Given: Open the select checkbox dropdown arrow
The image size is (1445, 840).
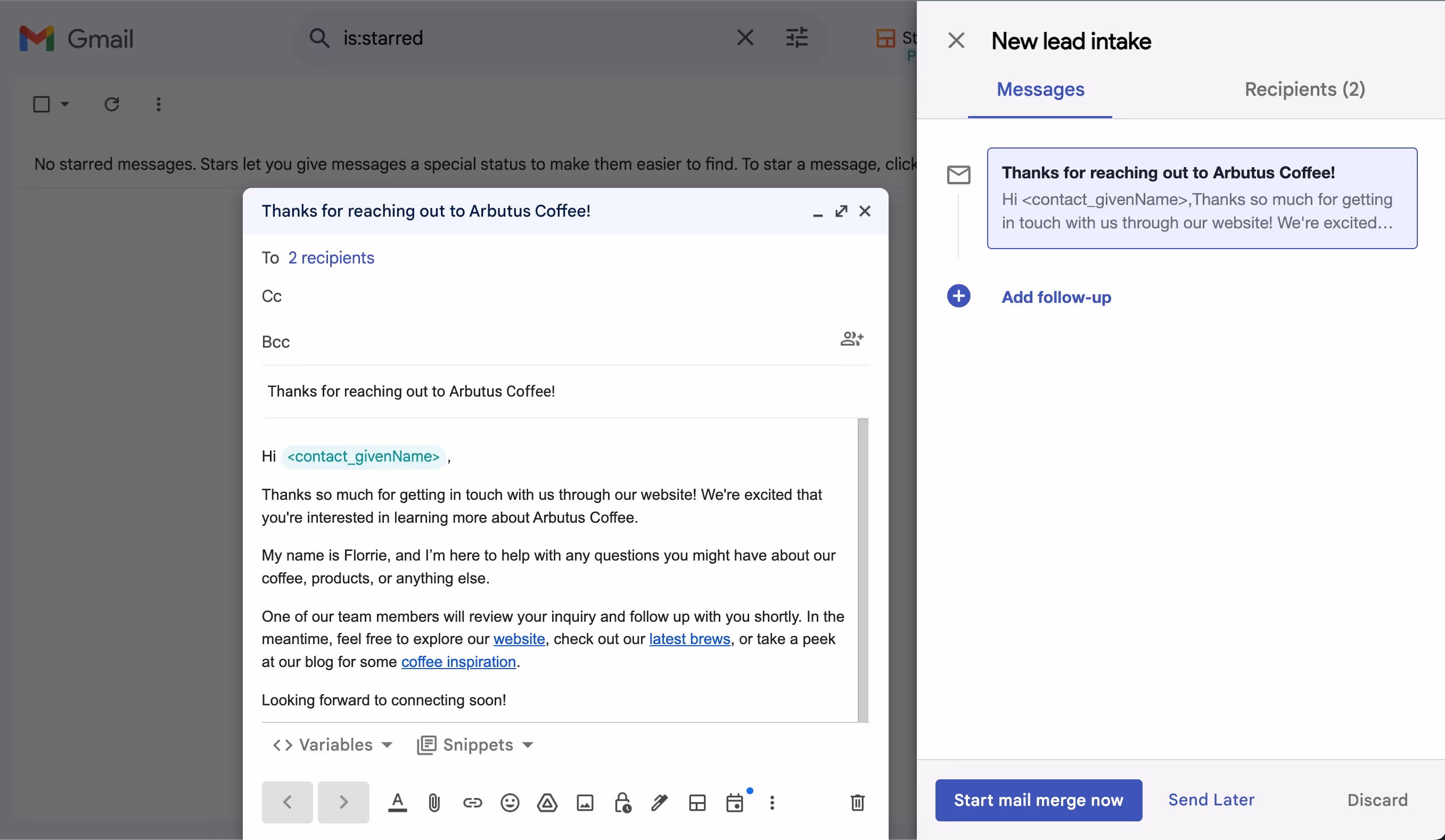Looking at the screenshot, I should 65,104.
